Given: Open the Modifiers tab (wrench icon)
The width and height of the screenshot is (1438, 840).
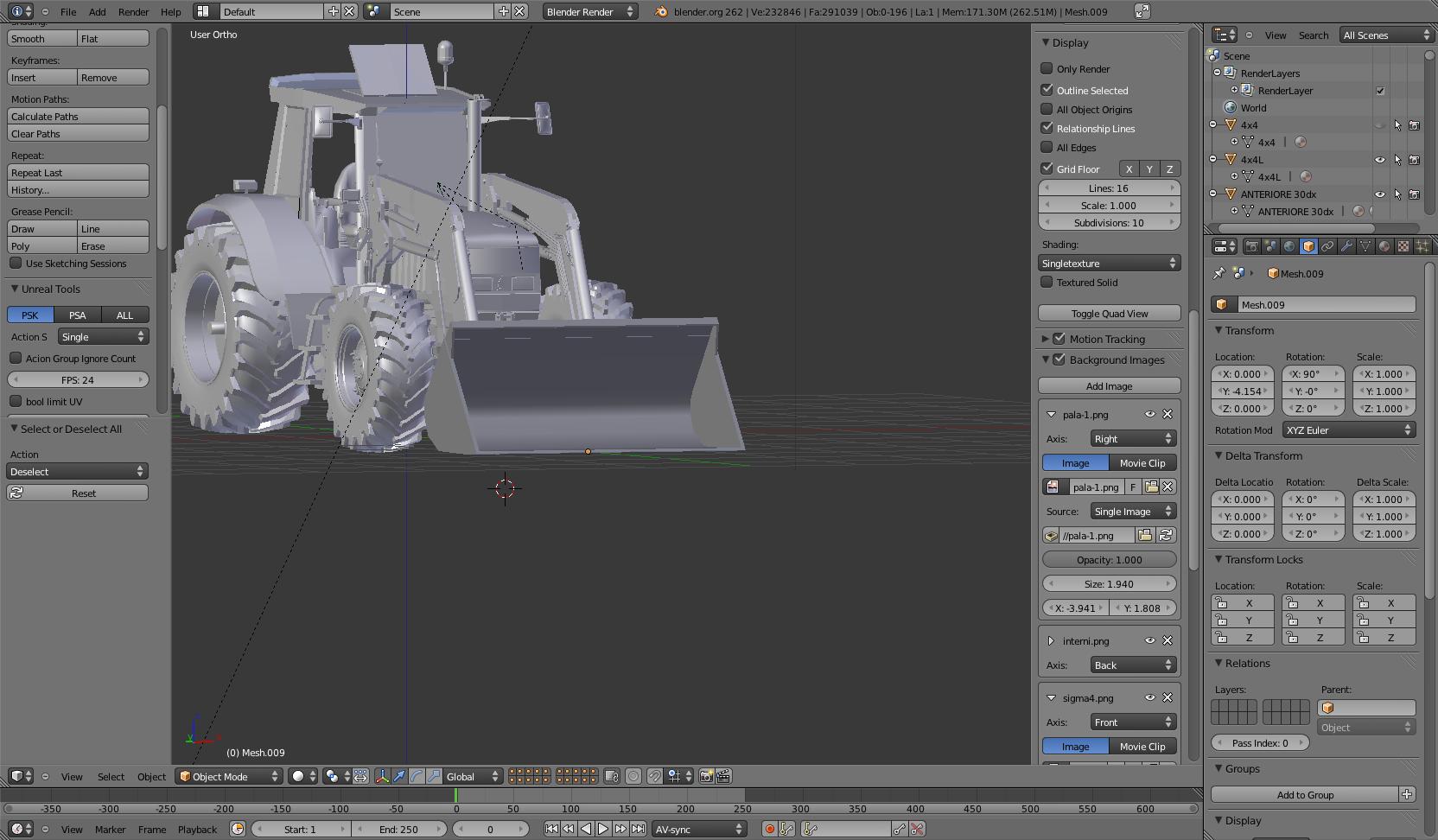Looking at the screenshot, I should [1346, 246].
